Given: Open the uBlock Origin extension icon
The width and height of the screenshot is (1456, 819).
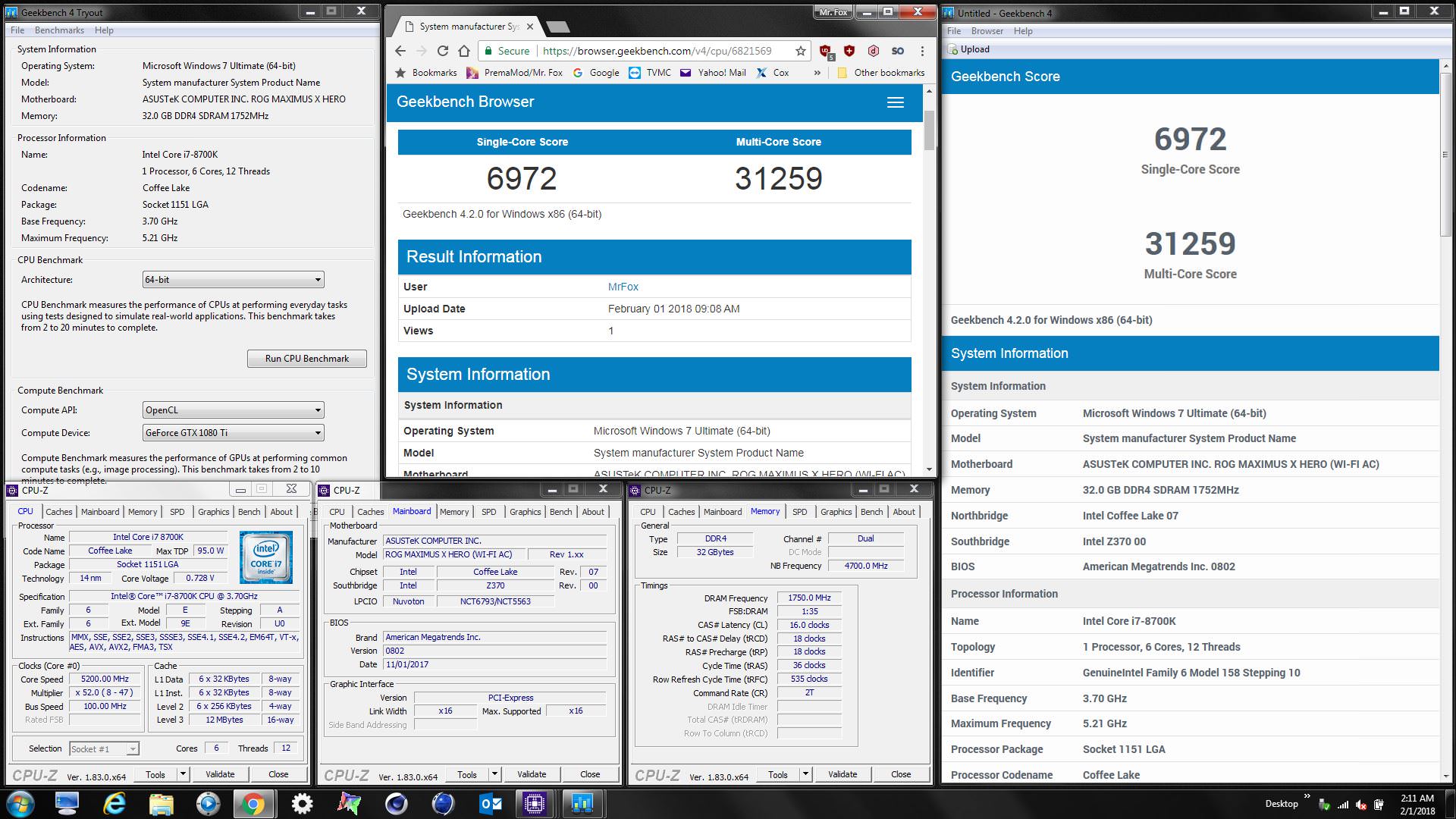Looking at the screenshot, I should coord(826,52).
